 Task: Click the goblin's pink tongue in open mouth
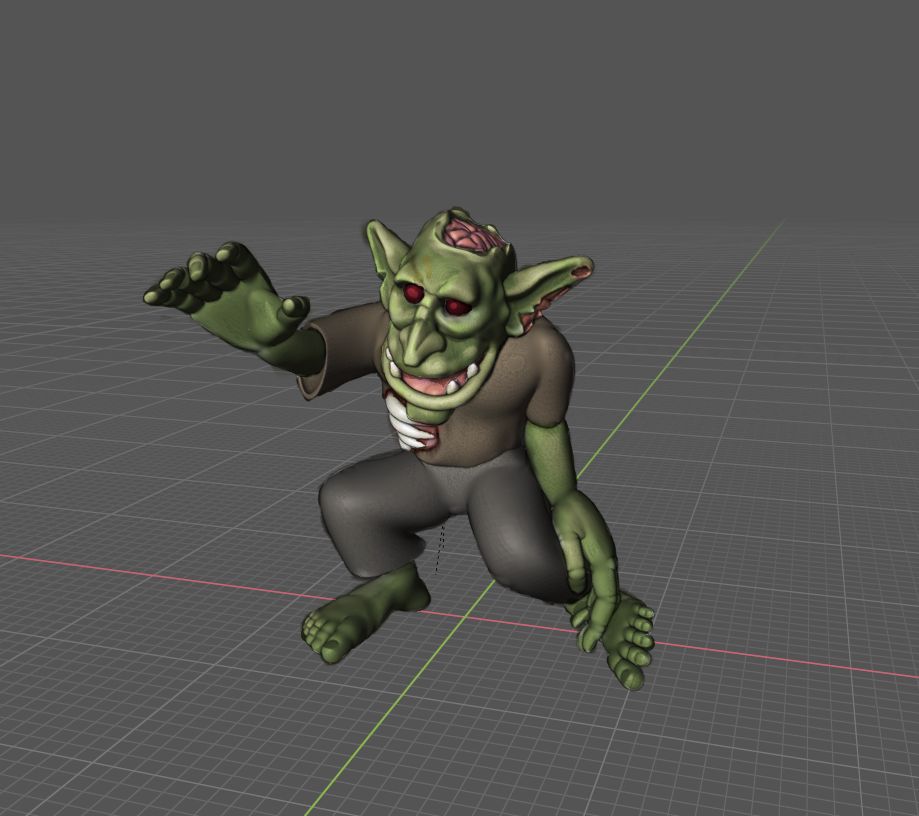(432, 384)
